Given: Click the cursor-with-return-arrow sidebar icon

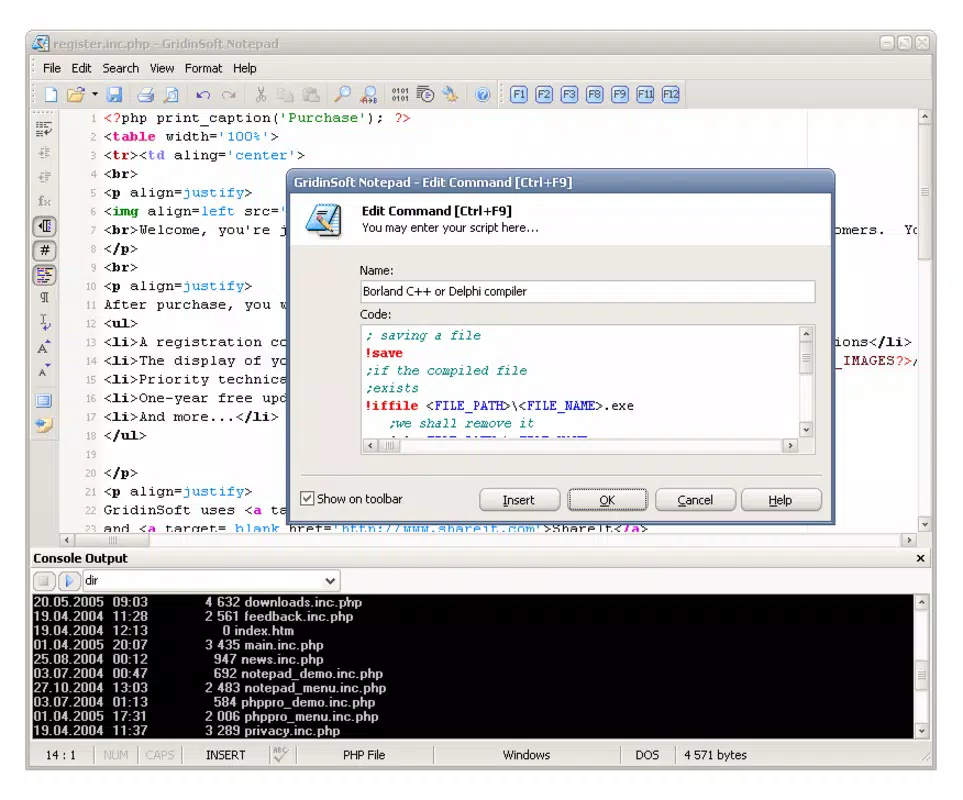Looking at the screenshot, I should pos(45,322).
